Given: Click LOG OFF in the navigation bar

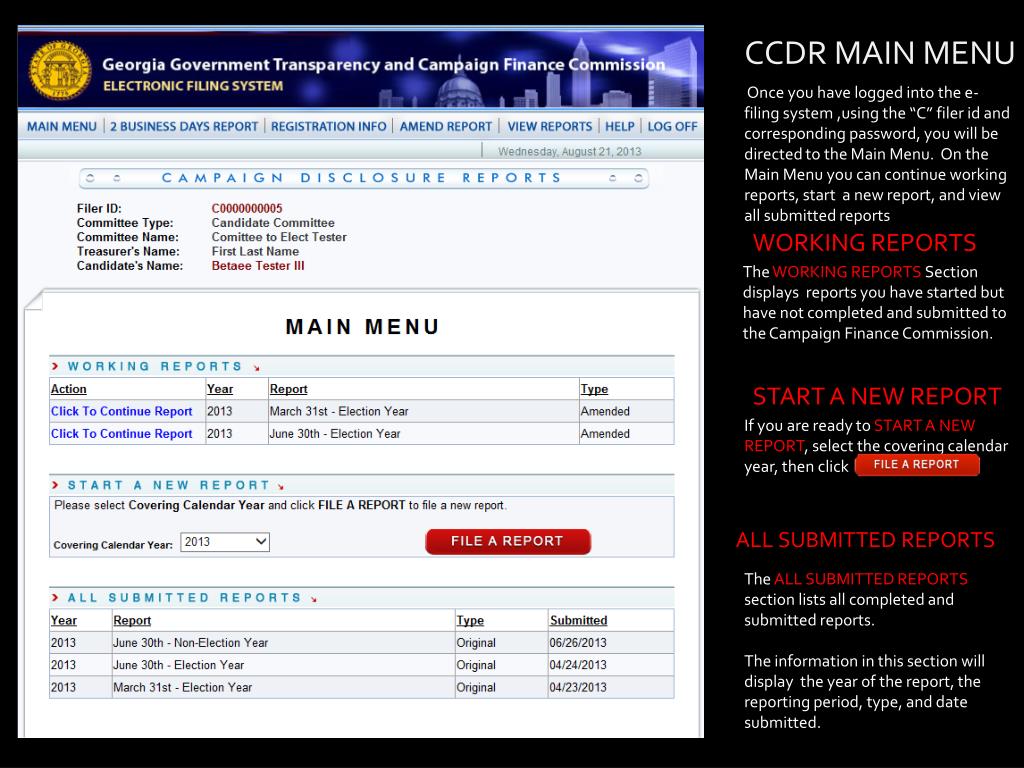Looking at the screenshot, I should (x=672, y=127).
